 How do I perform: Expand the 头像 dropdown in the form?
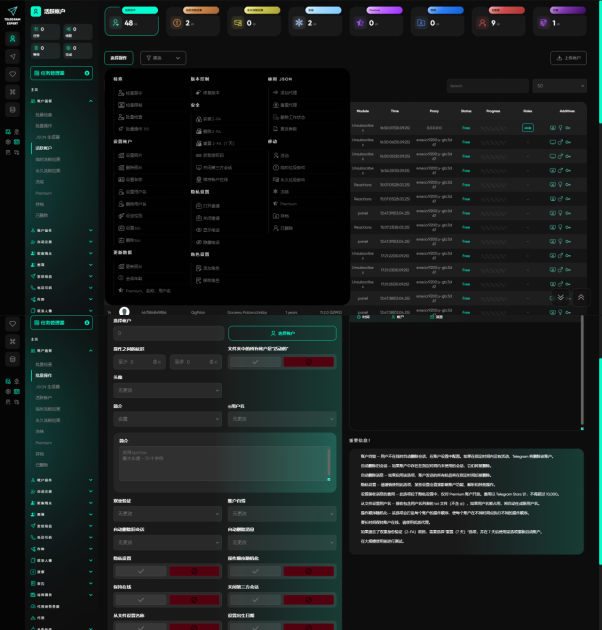point(167,391)
